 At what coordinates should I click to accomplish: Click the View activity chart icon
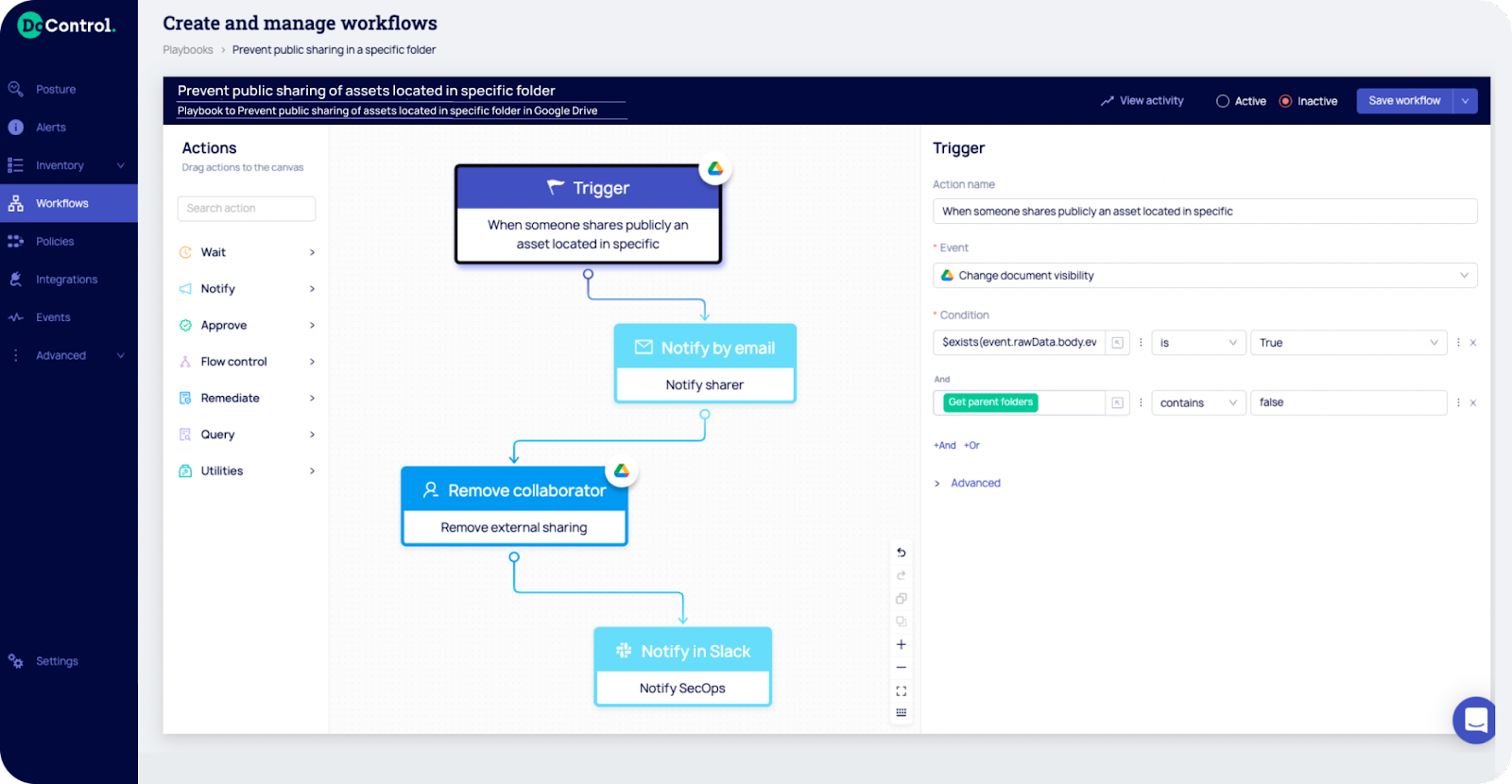(1107, 101)
